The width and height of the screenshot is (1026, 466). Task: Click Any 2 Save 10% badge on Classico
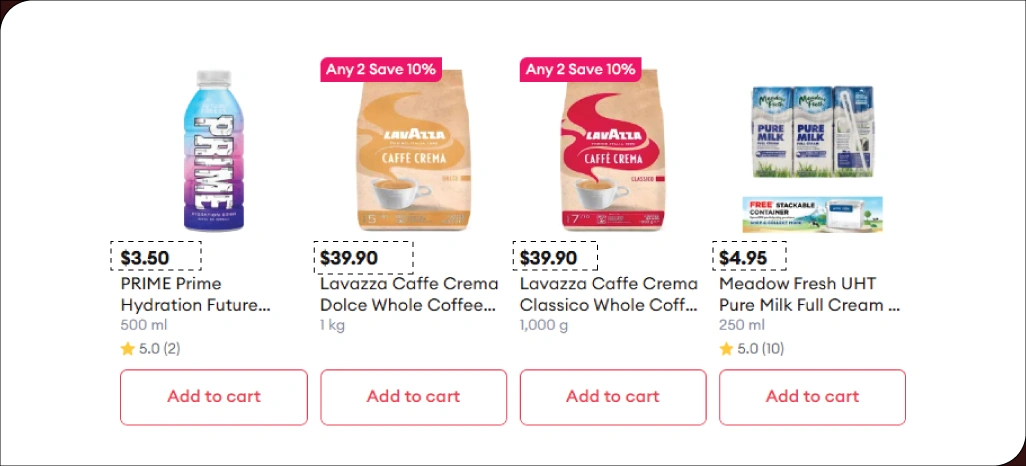[580, 69]
